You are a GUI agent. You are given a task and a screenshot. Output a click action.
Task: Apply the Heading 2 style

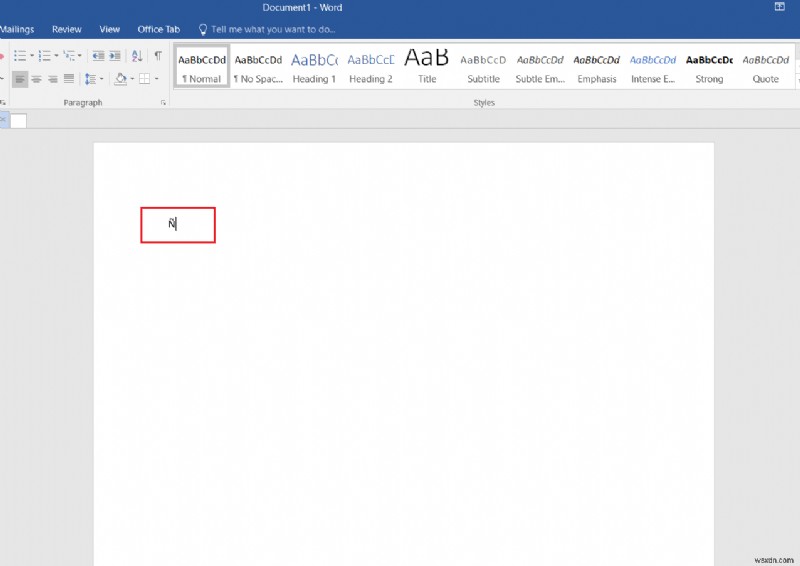pos(371,67)
